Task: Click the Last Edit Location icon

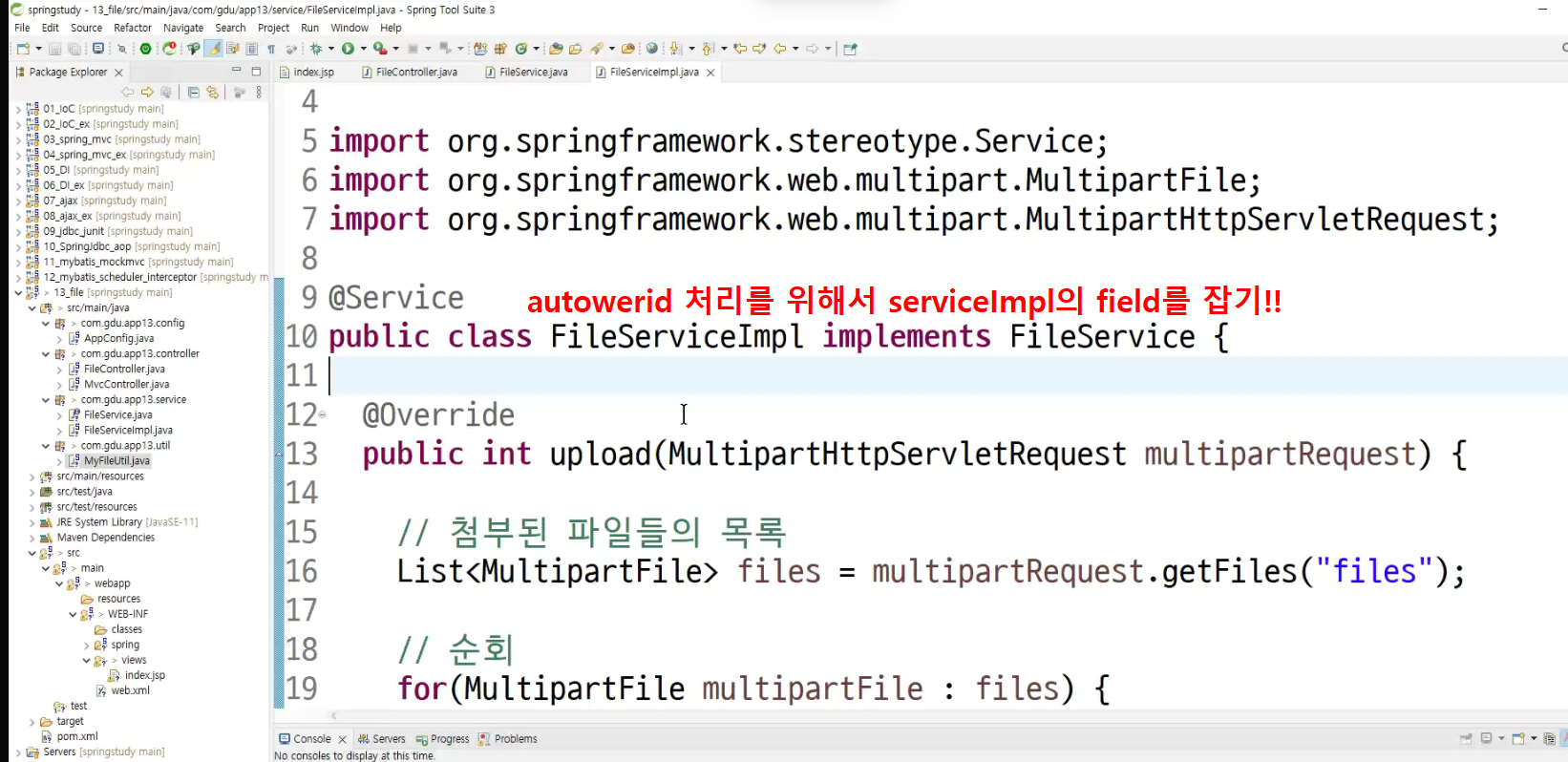Action: tap(740, 49)
